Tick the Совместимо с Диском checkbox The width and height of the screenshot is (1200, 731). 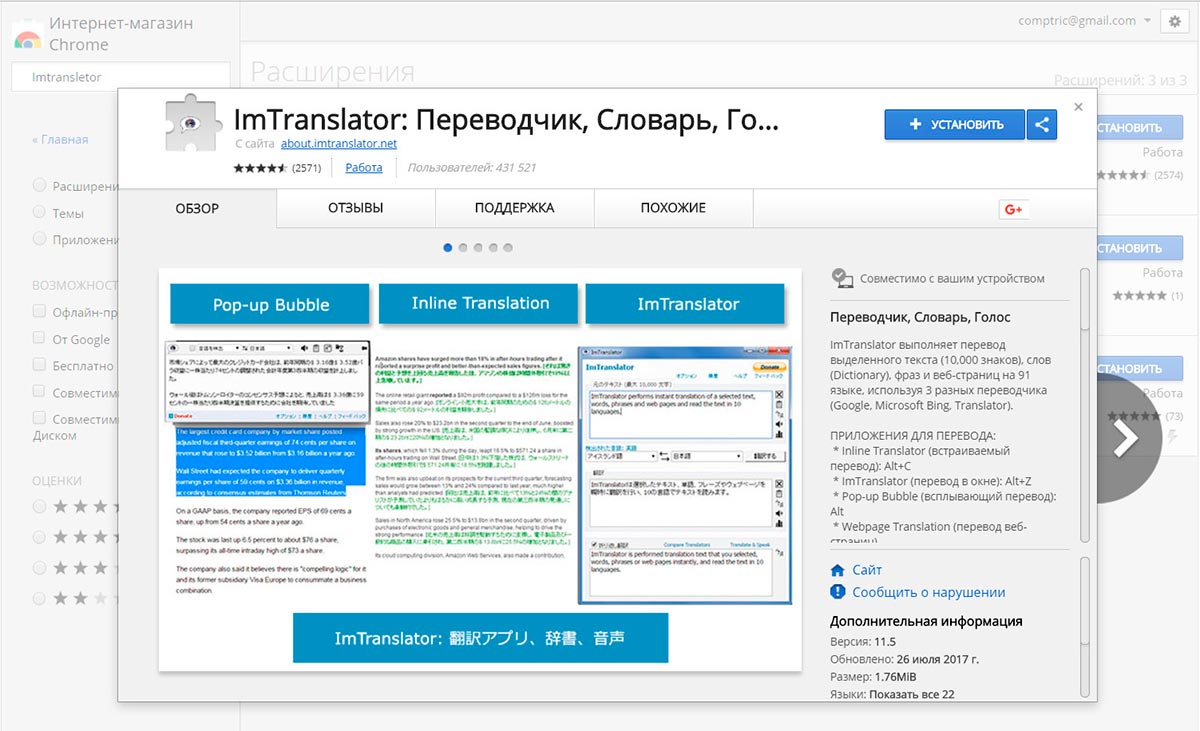tap(39, 419)
